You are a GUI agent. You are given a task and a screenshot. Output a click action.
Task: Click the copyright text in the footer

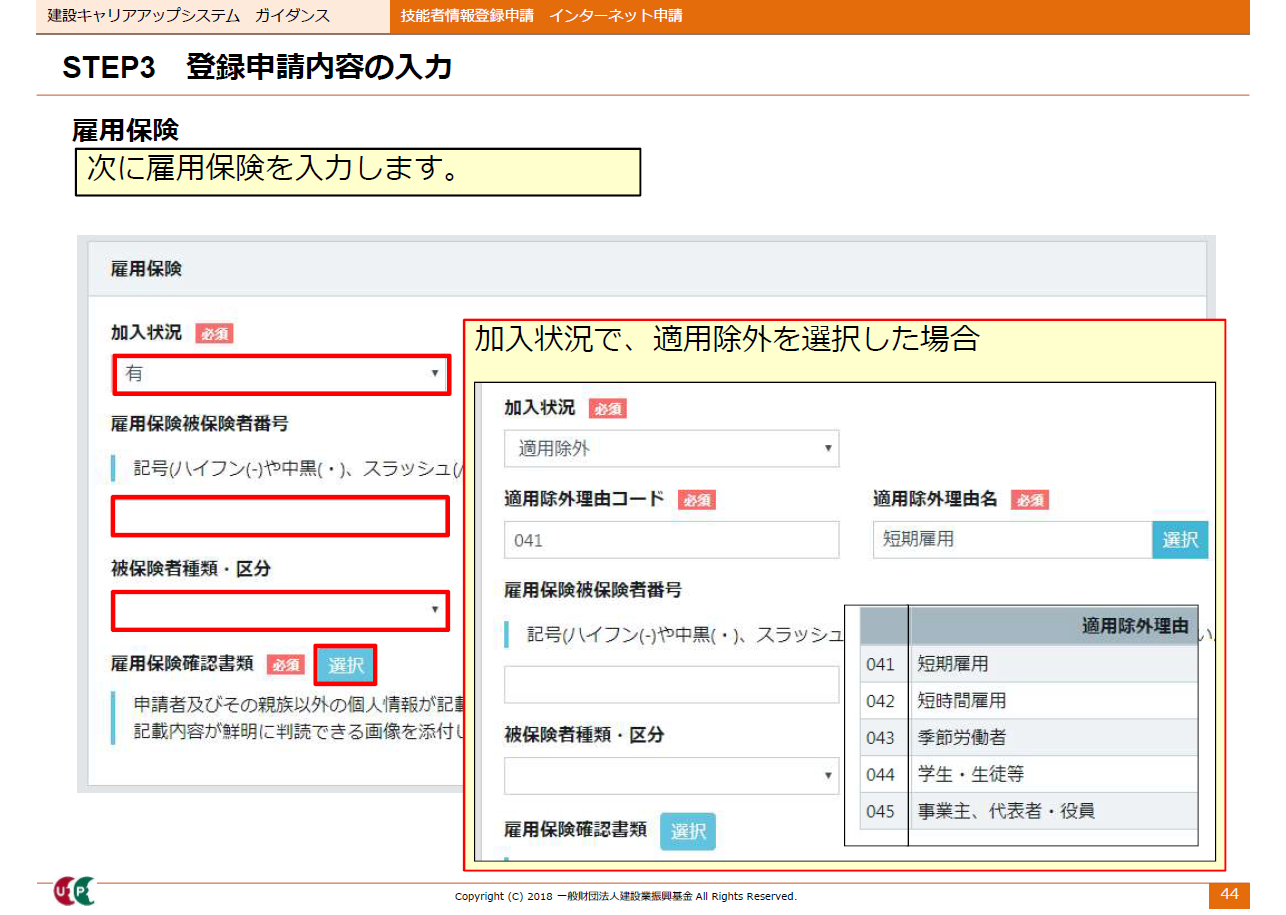click(626, 896)
